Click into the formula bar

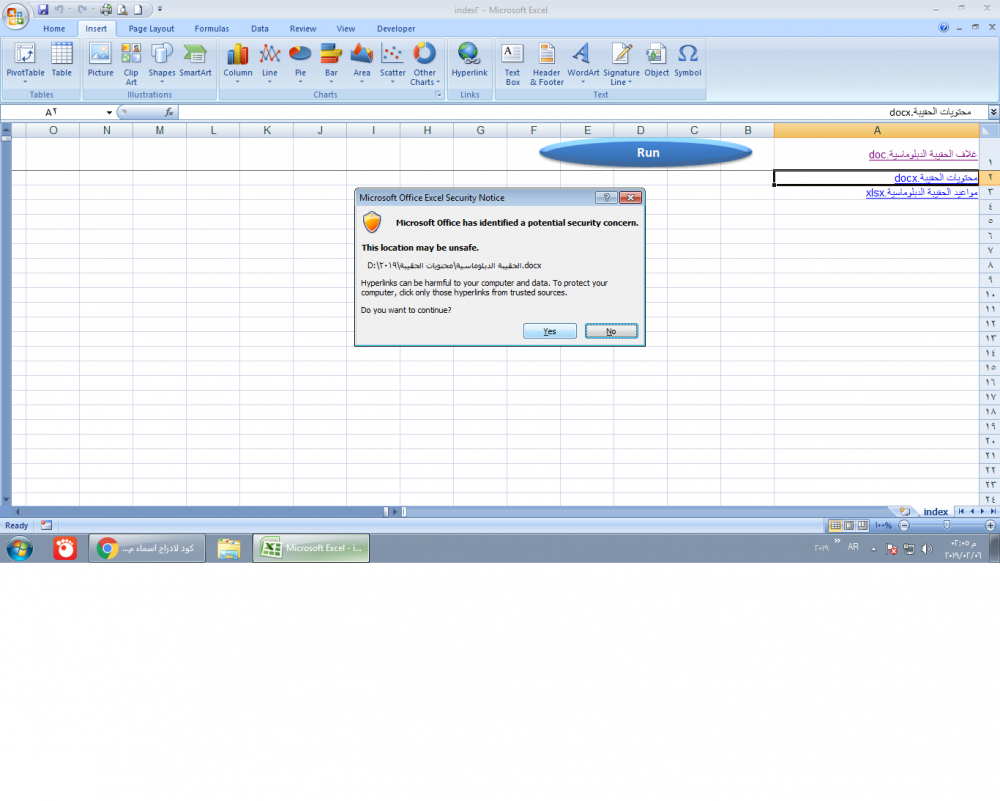[x=583, y=112]
